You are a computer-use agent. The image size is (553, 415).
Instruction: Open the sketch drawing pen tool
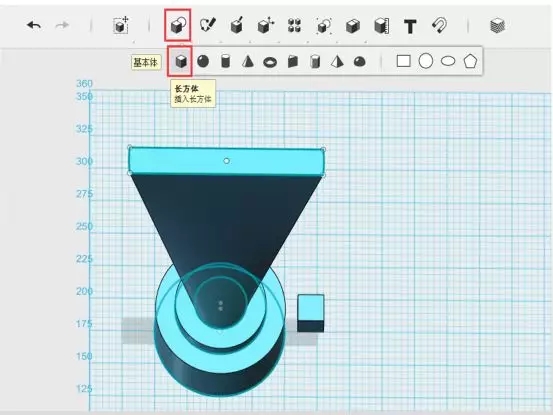207,25
